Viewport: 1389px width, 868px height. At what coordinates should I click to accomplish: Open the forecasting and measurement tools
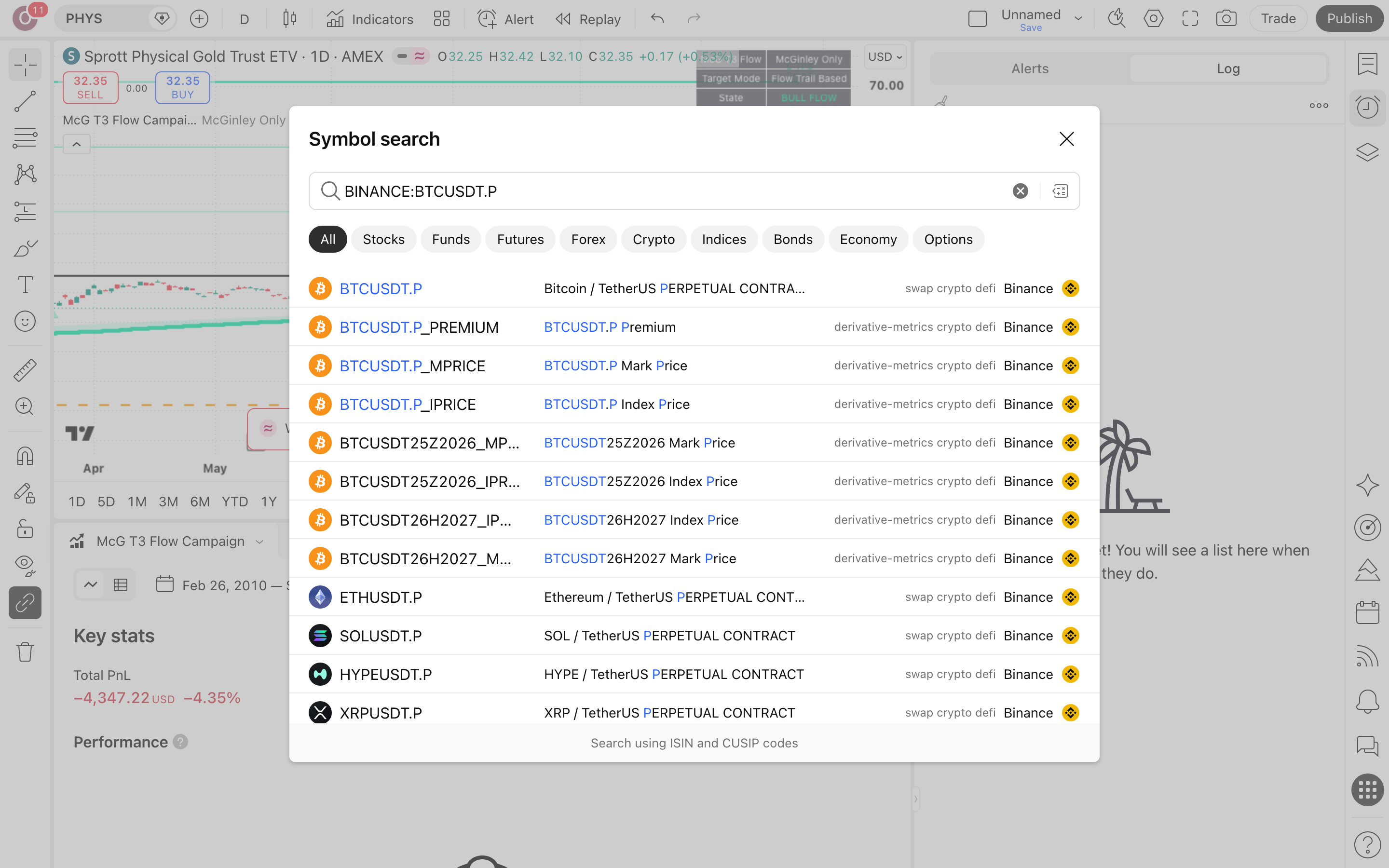point(25,211)
